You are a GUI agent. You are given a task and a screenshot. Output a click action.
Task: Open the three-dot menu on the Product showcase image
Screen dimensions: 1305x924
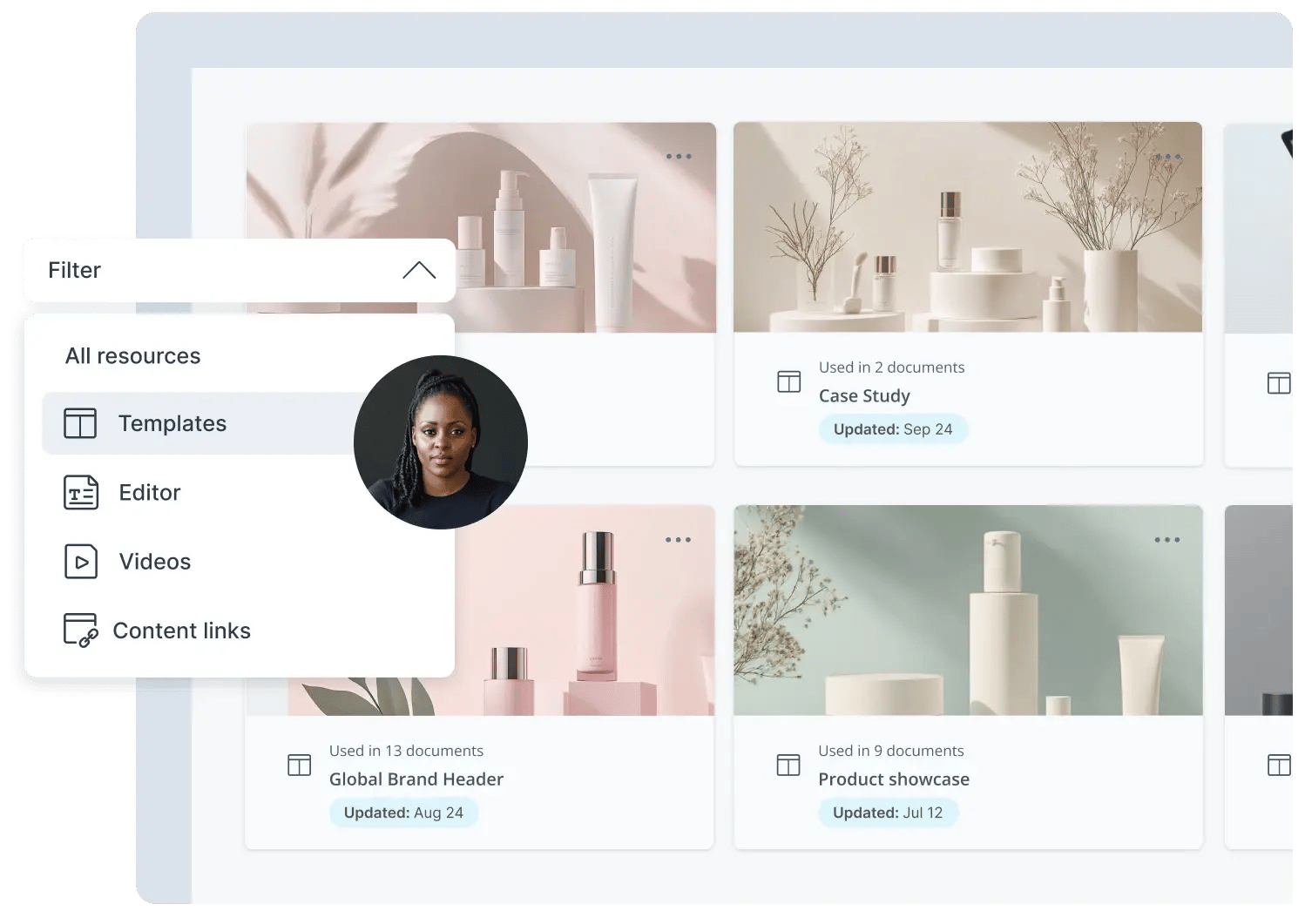click(x=1168, y=539)
